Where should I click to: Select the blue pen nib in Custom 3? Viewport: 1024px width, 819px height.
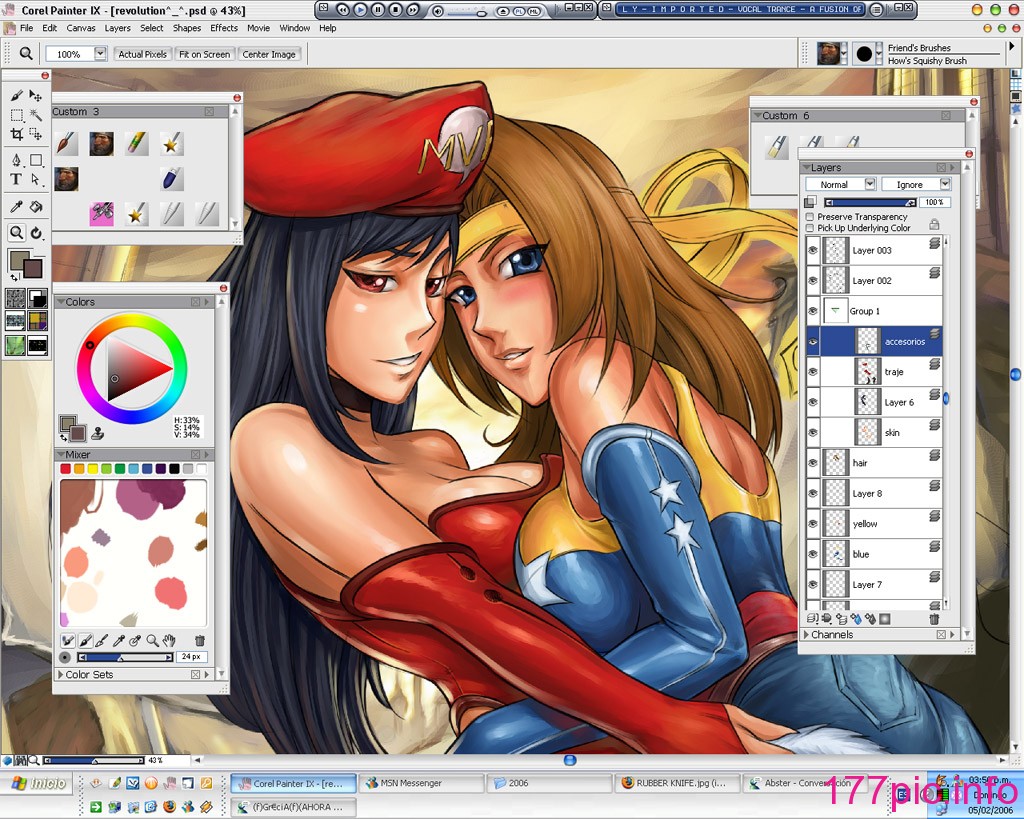click(171, 178)
